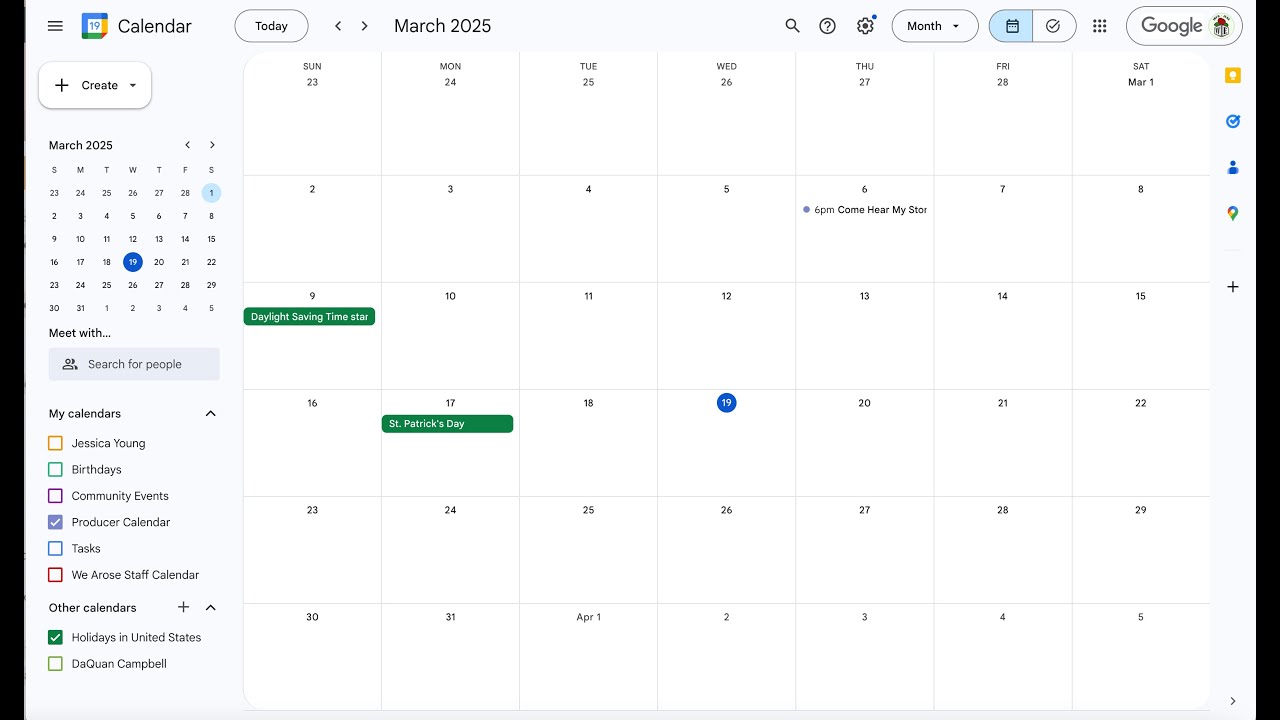1280x720 pixels.
Task: Disable Producer Calendar checkbox
Action: pos(55,522)
